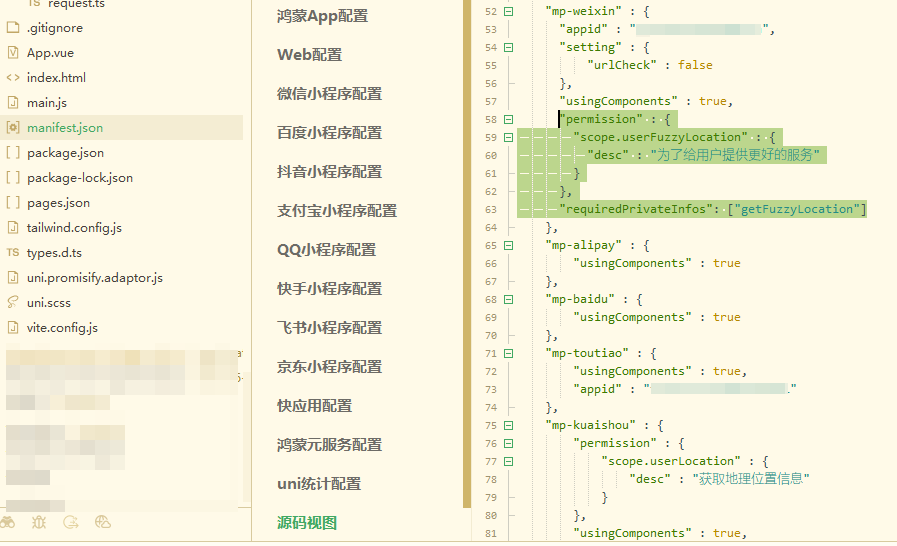Switch to 源码视图 source view tab

click(307, 522)
